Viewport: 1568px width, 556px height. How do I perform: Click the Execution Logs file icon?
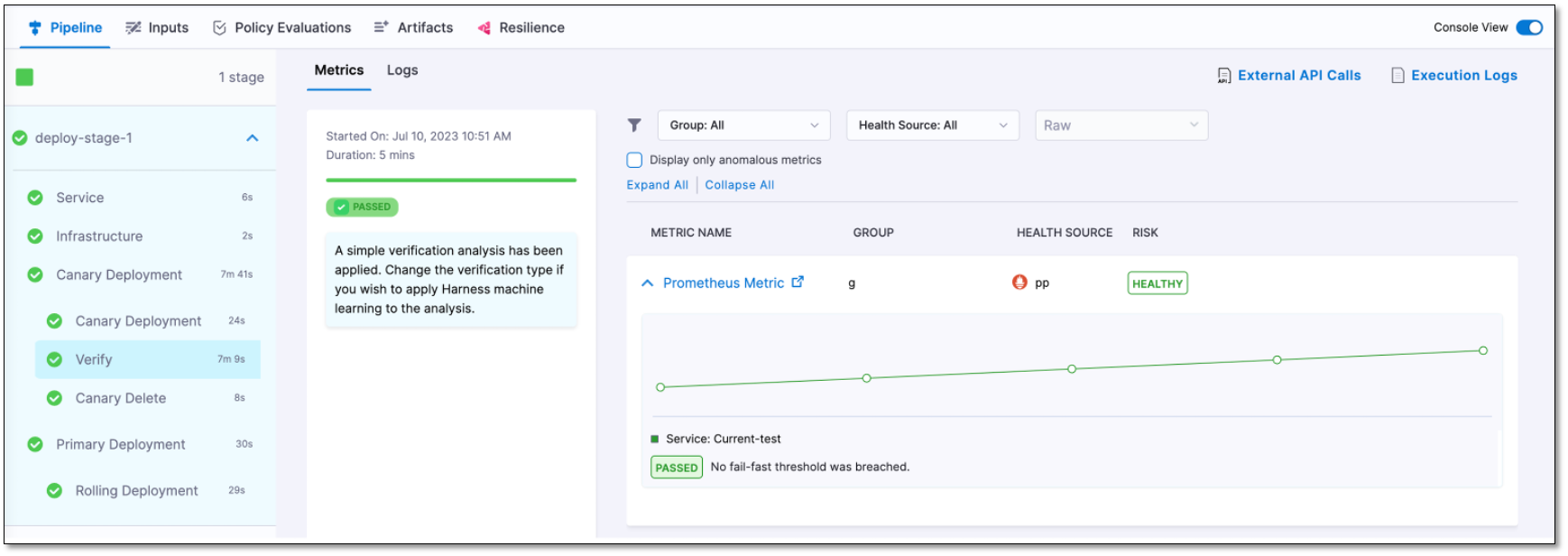pyautogui.click(x=1397, y=76)
